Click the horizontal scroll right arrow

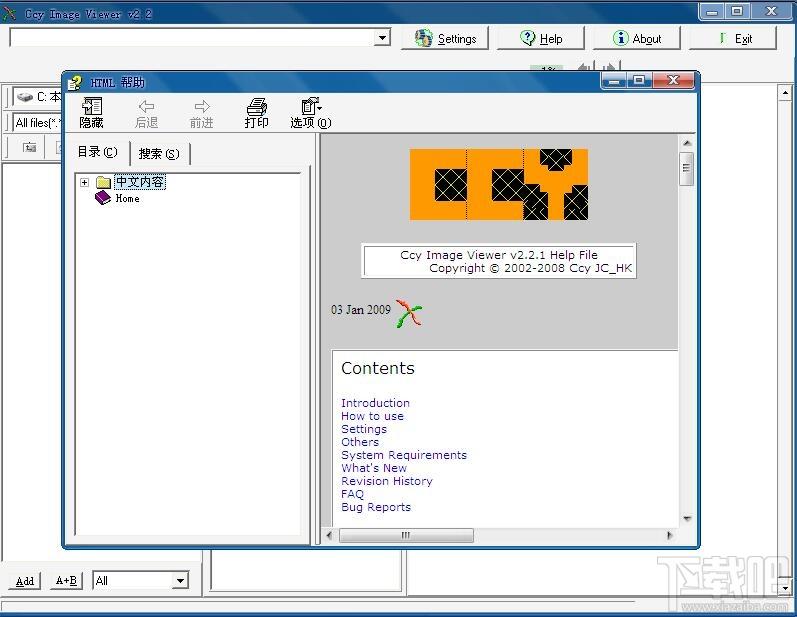tap(669, 535)
